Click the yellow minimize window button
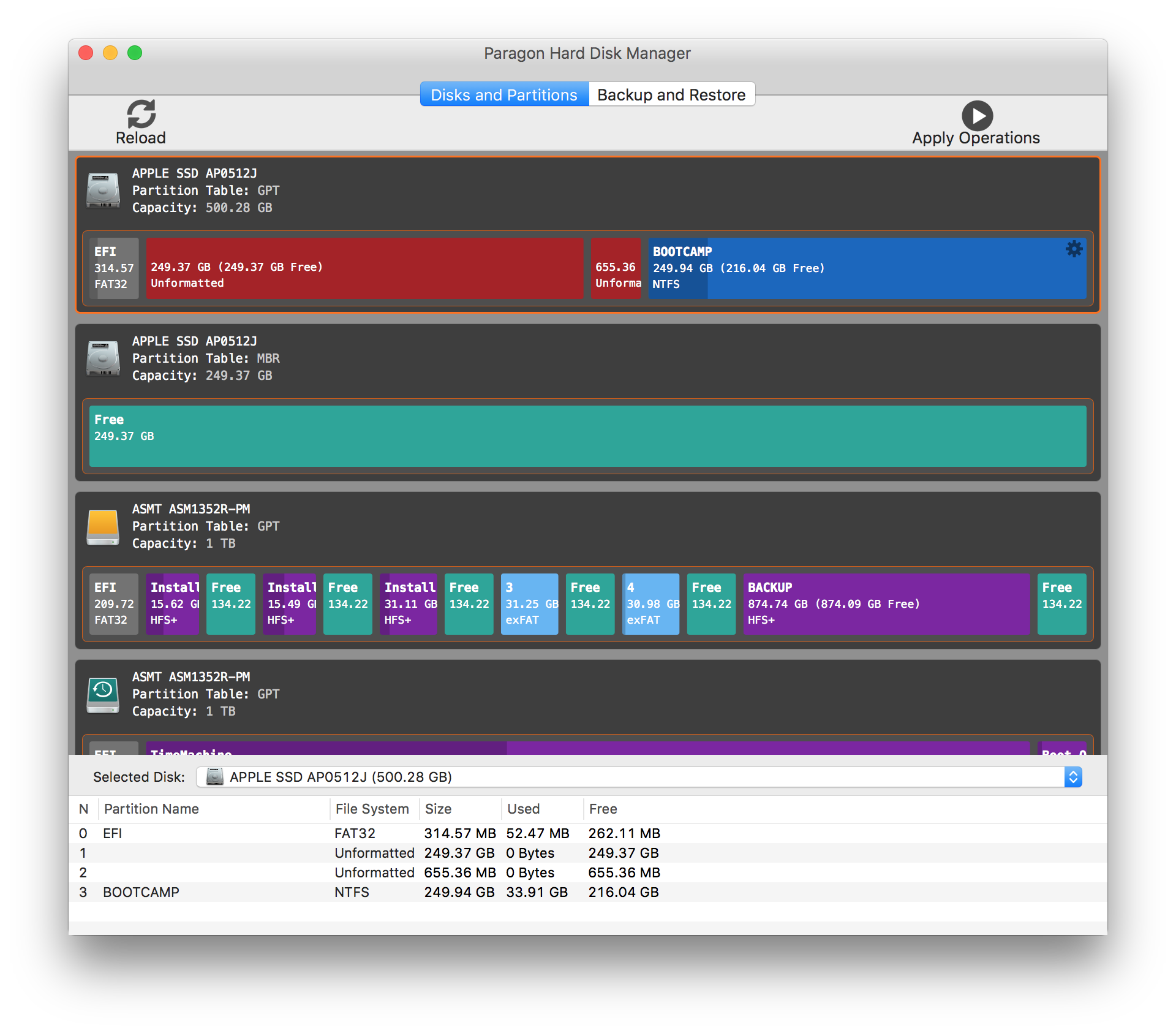The height and width of the screenshot is (1033, 1176). click(x=110, y=53)
